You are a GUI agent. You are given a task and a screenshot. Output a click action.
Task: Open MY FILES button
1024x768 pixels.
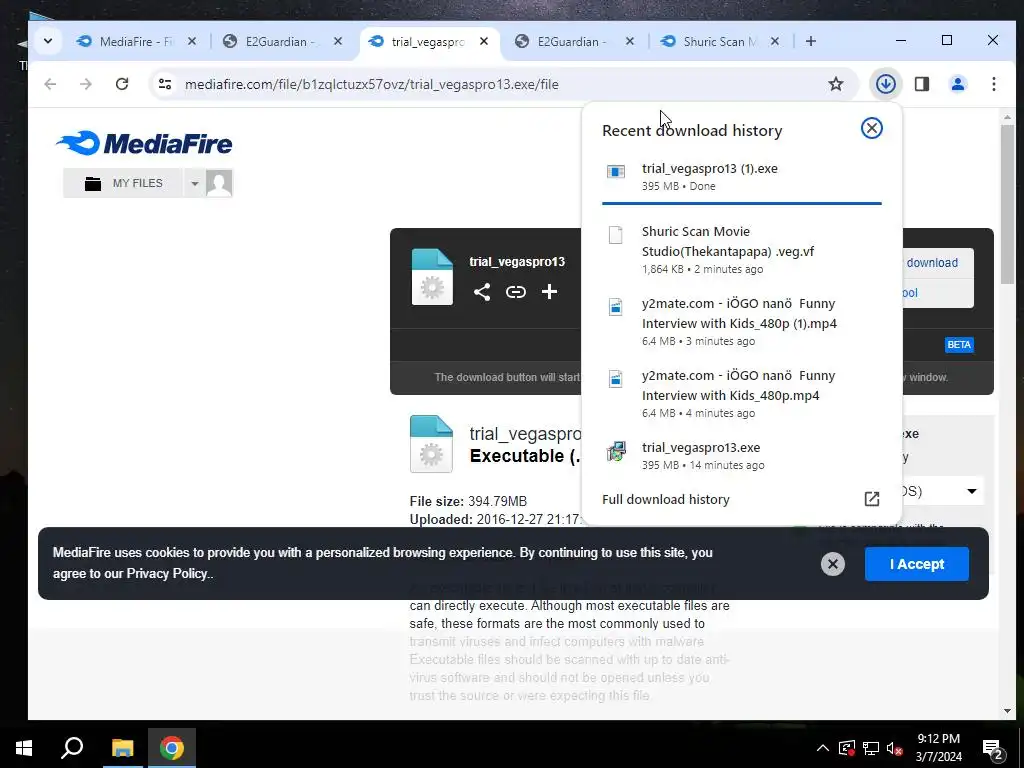[x=123, y=183]
